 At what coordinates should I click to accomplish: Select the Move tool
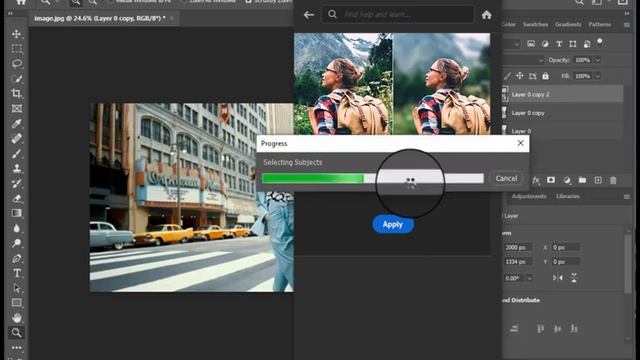point(17,33)
